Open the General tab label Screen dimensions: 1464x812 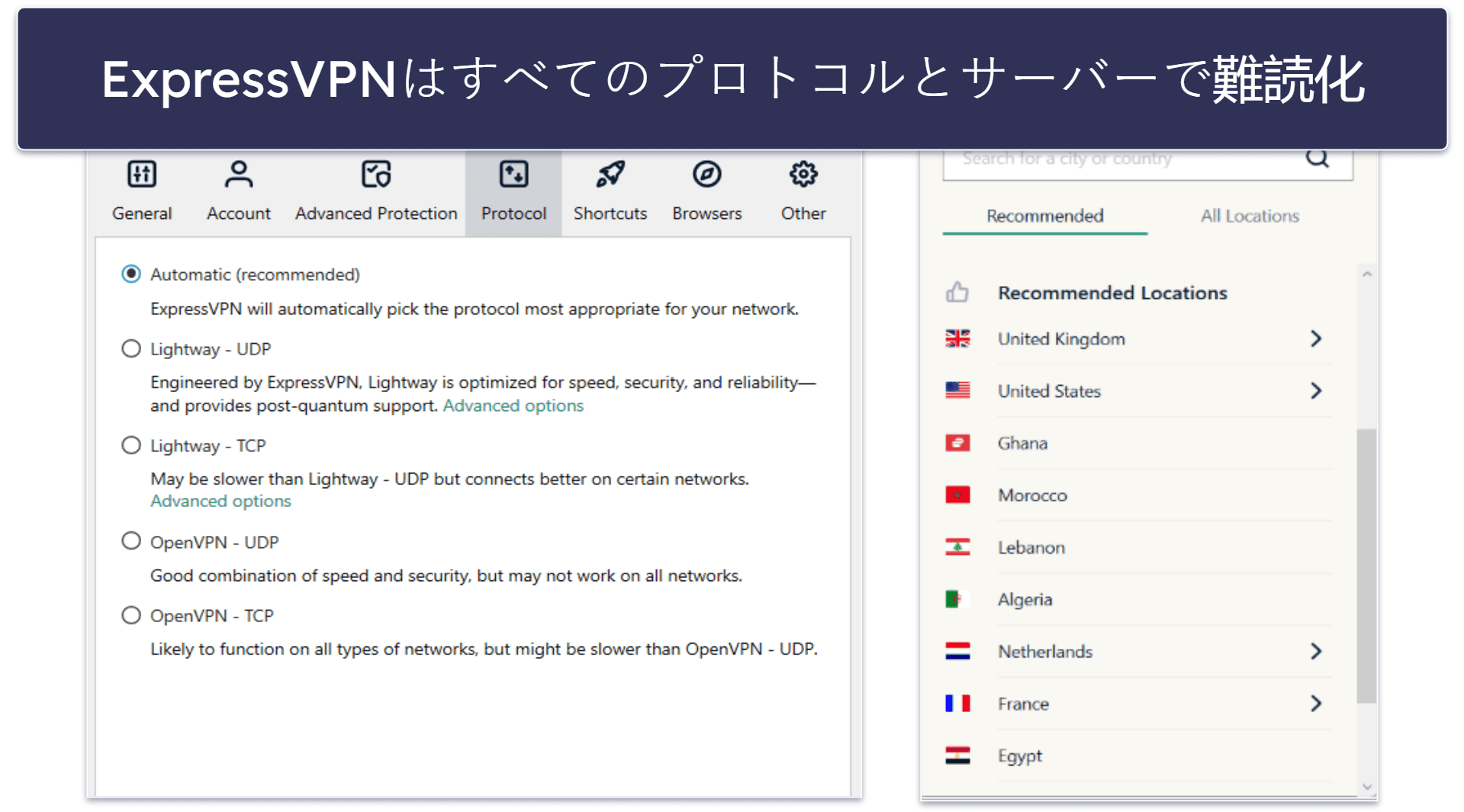(x=142, y=213)
